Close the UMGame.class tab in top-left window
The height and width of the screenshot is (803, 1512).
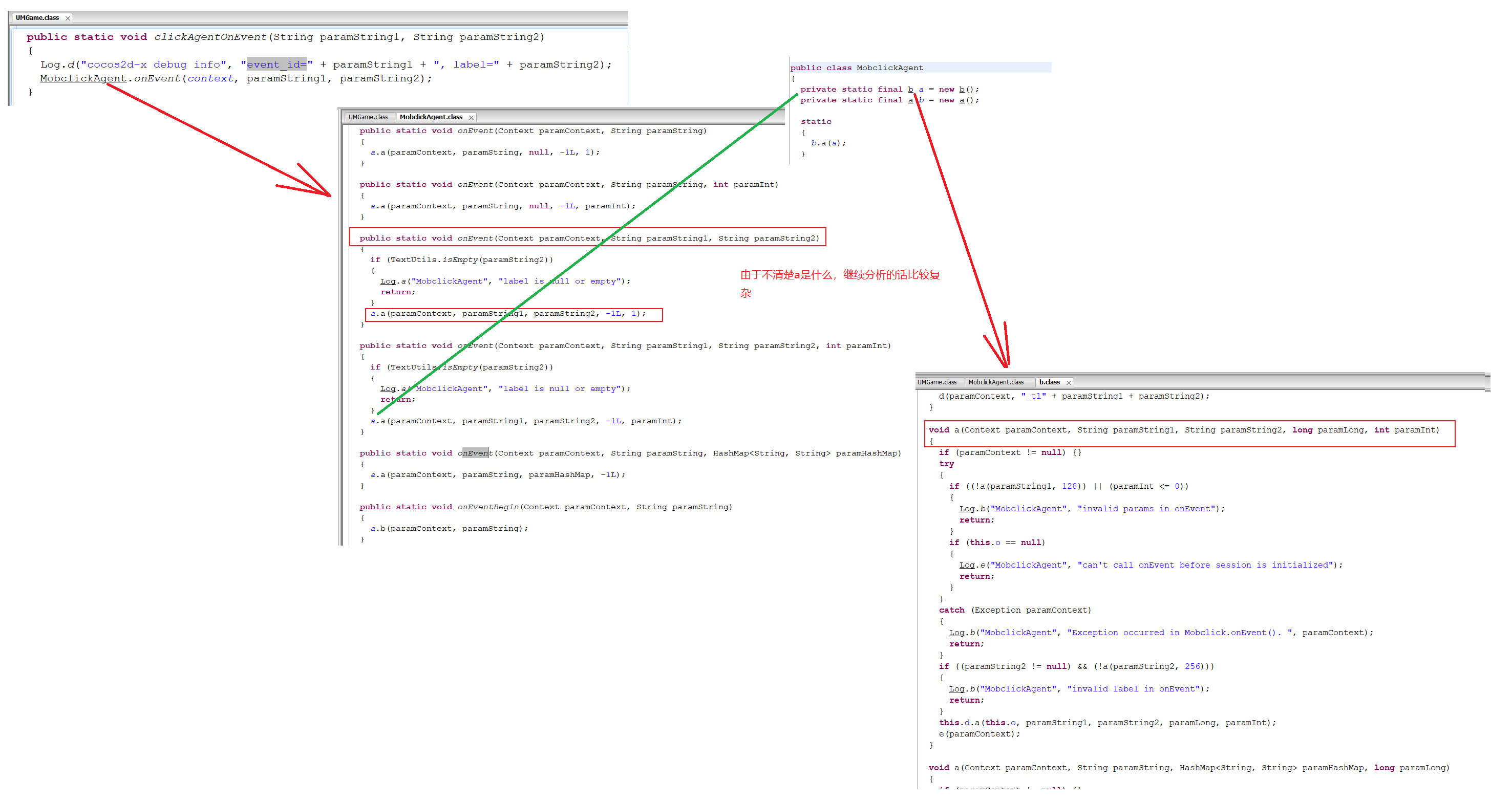pos(68,18)
